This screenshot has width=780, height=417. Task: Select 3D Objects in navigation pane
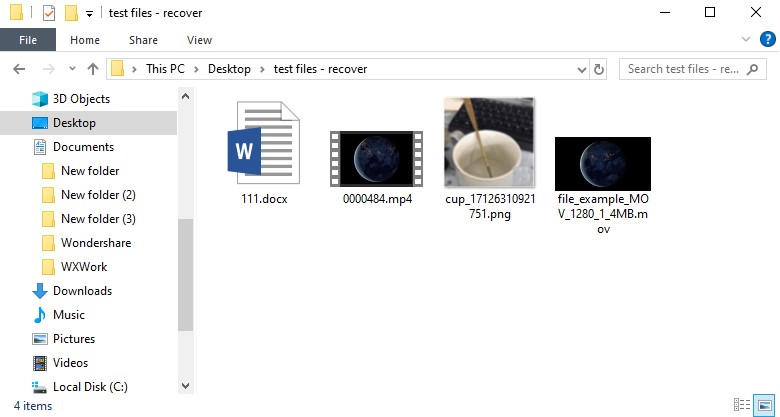[x=82, y=99]
